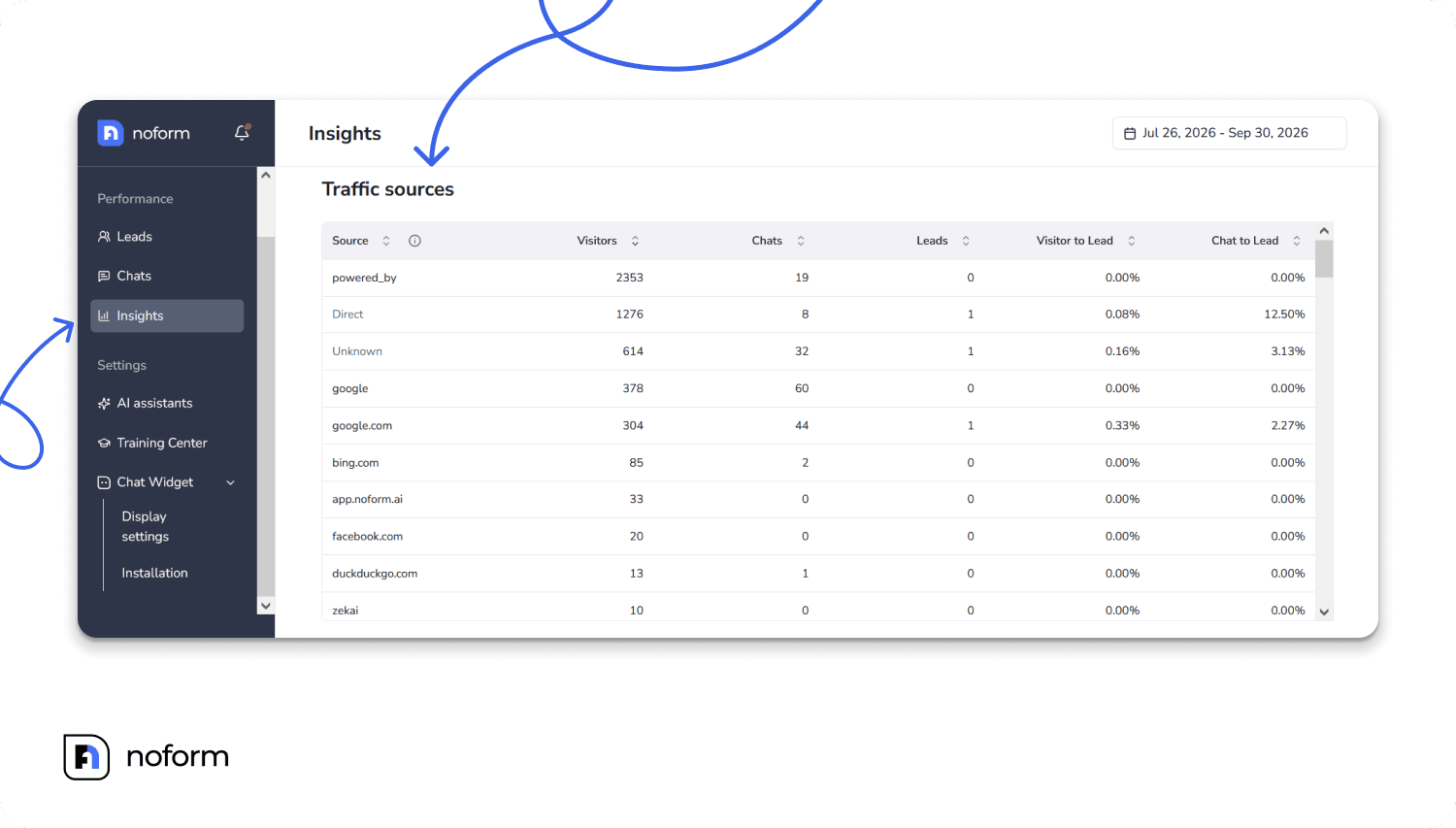The width and height of the screenshot is (1456, 828).
Task: Click the table scrollbar thumb
Action: tap(1324, 259)
